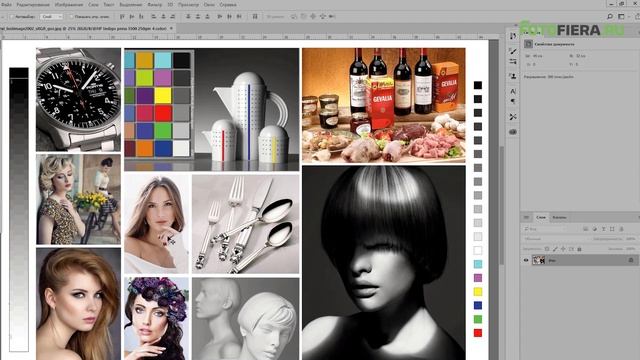Toggle the show transform controls checkbox
The image size is (640, 360).
point(71,17)
